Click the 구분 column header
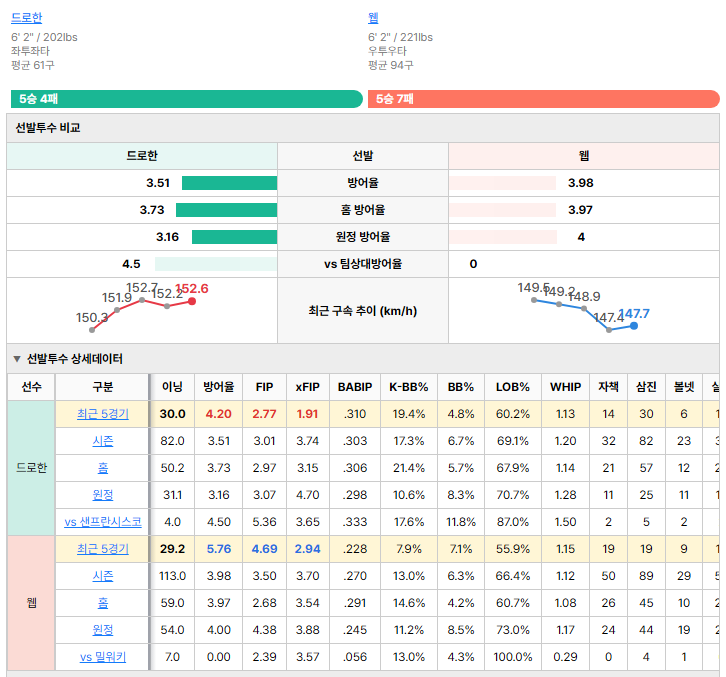Image resolution: width=726 pixels, height=677 pixels. click(x=103, y=387)
